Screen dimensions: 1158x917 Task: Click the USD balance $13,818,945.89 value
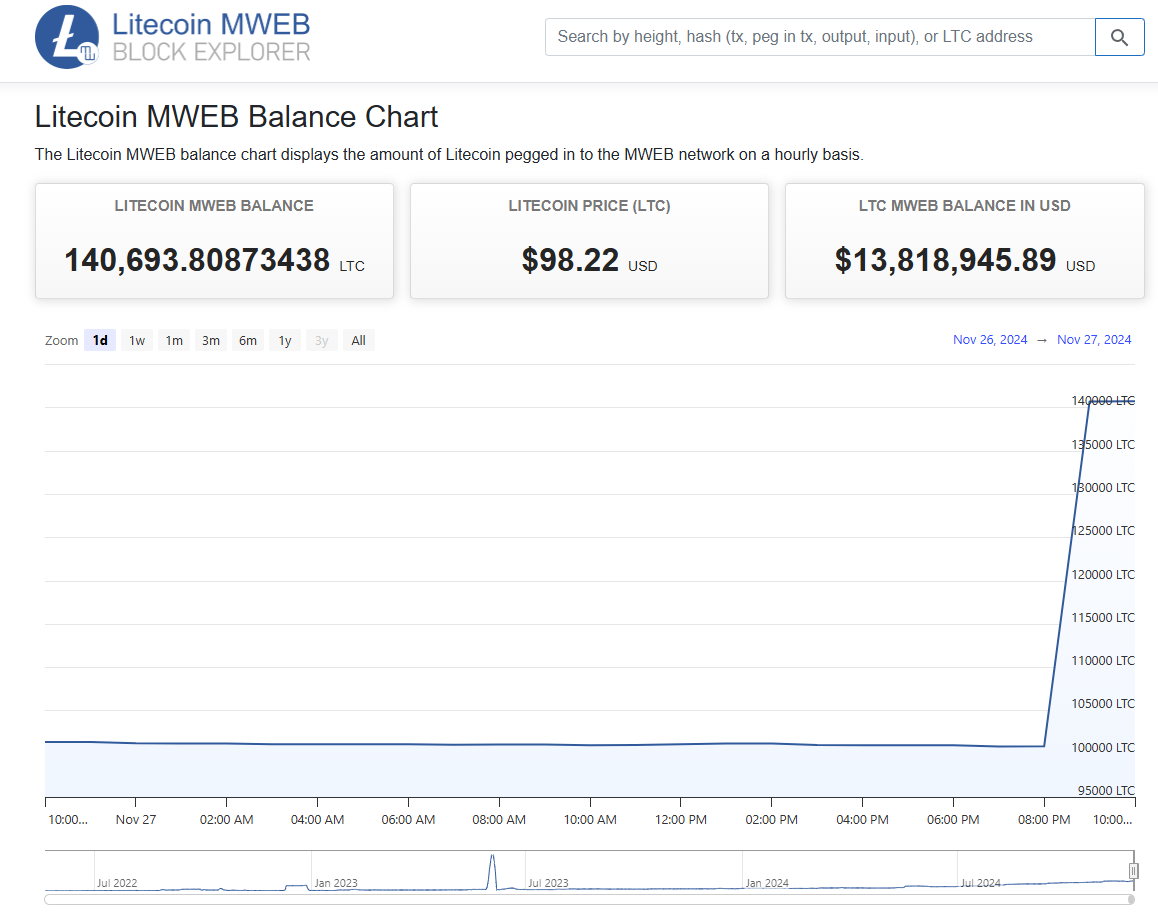(x=945, y=260)
